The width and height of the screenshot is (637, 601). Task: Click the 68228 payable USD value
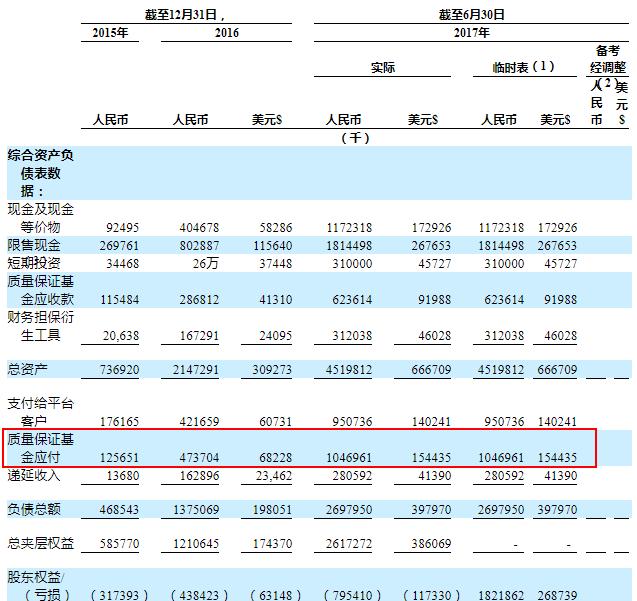coord(275,458)
